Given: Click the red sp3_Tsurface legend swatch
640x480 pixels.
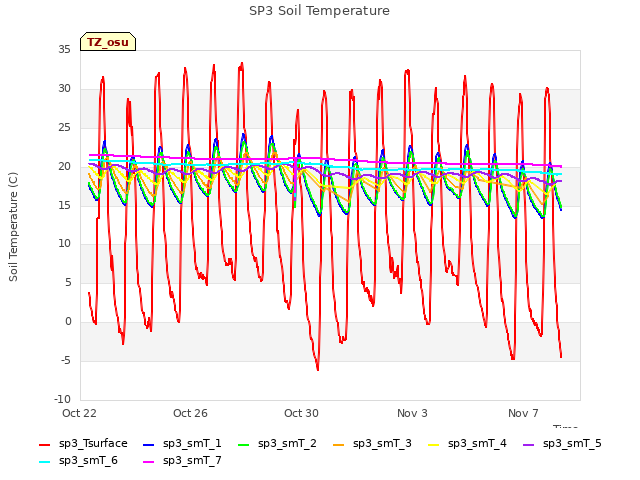Looking at the screenshot, I should (x=44, y=444).
